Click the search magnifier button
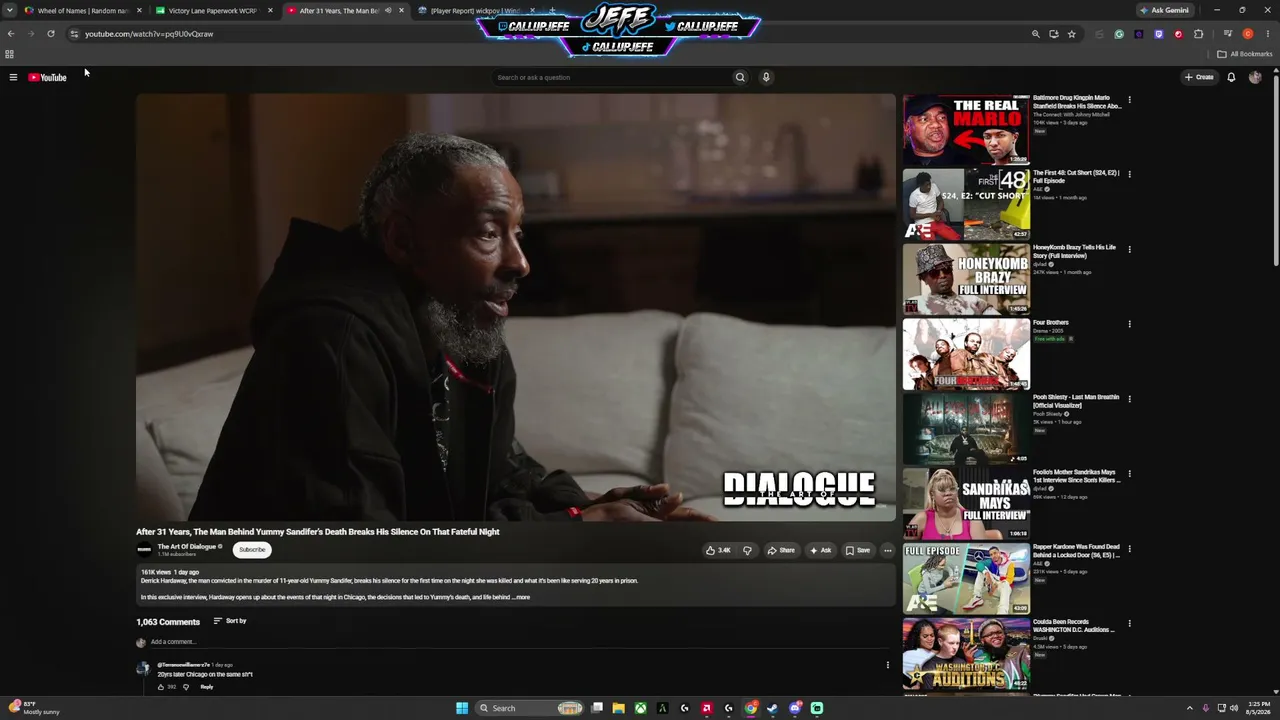Viewport: 1280px width, 720px height. pyautogui.click(x=740, y=77)
